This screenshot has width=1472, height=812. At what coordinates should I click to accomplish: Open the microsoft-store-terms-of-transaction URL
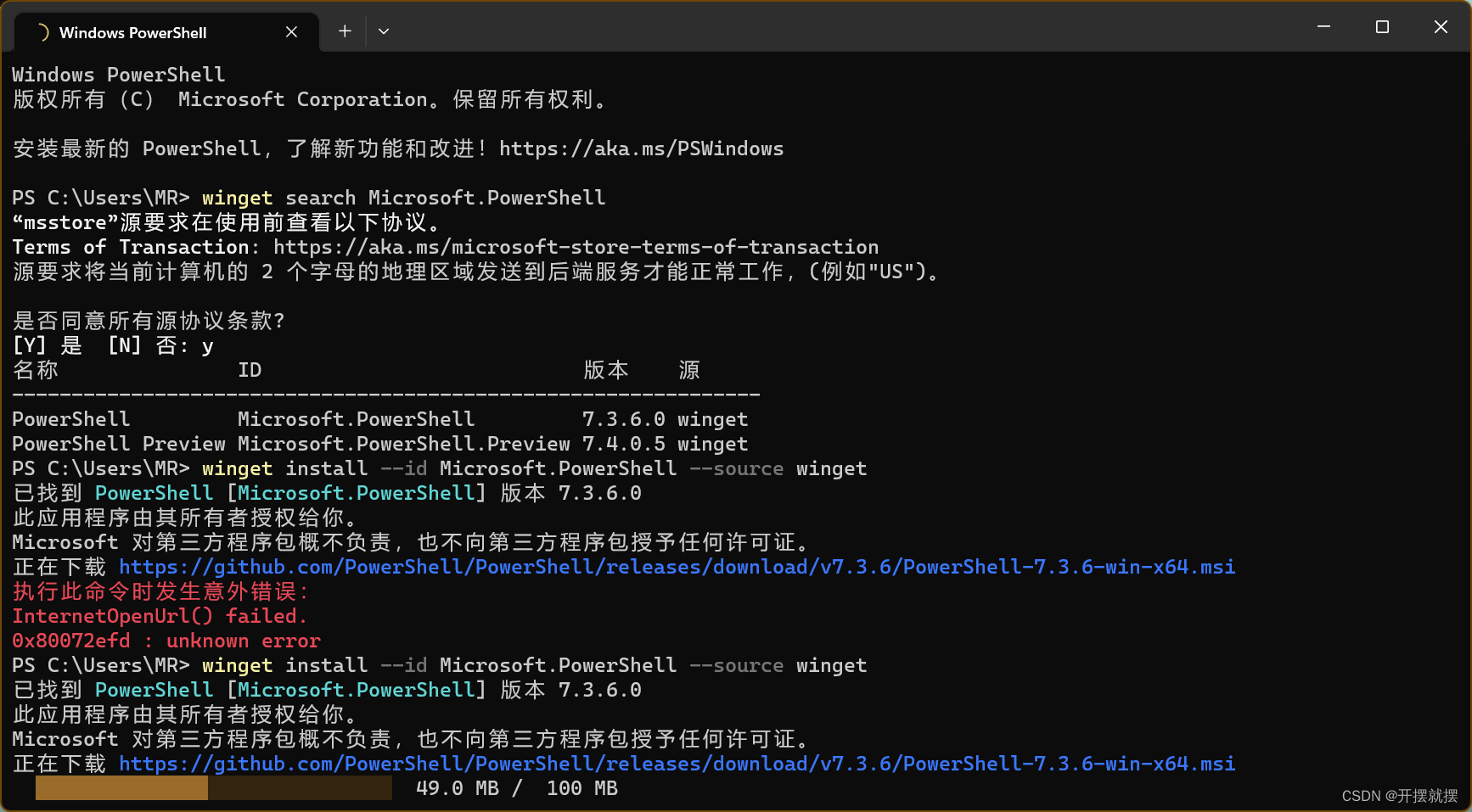pyautogui.click(x=576, y=247)
